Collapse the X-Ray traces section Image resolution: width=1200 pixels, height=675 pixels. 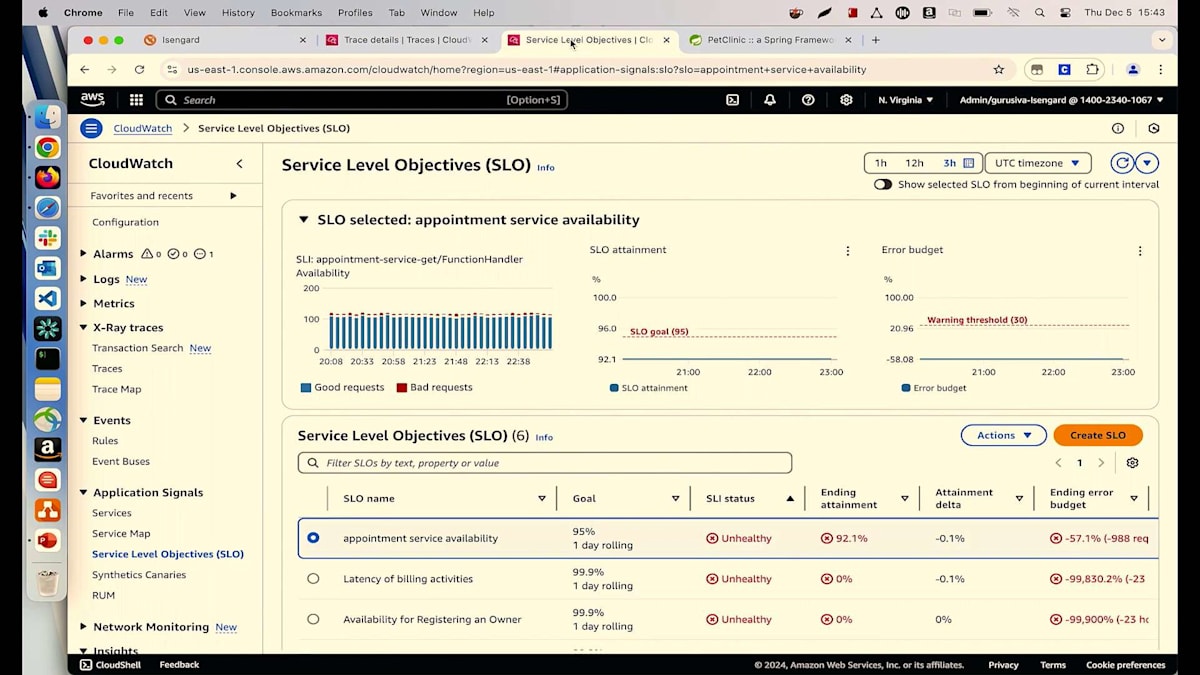pyautogui.click(x=83, y=327)
